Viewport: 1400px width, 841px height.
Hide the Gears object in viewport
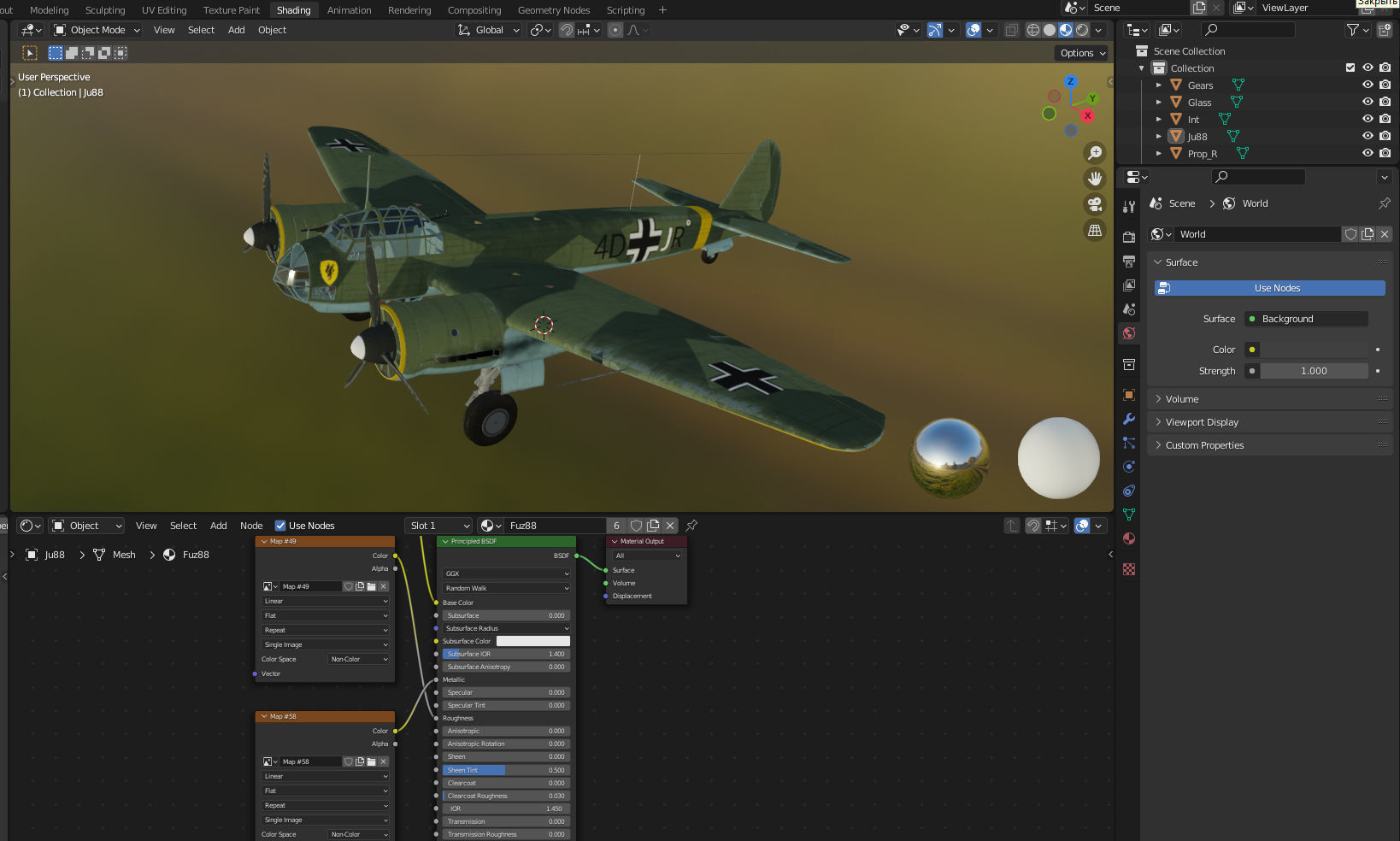1368,85
